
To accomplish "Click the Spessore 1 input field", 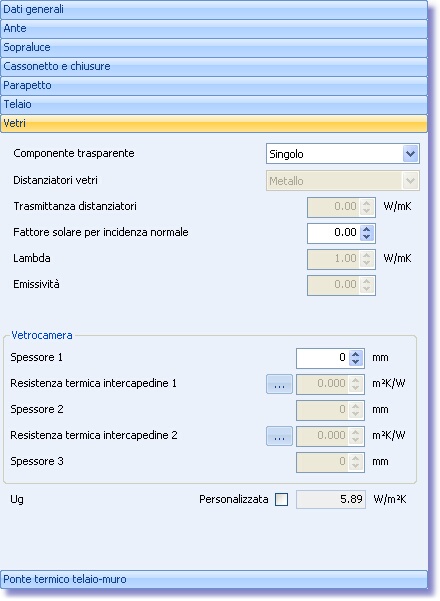I will pyautogui.click(x=323, y=358).
